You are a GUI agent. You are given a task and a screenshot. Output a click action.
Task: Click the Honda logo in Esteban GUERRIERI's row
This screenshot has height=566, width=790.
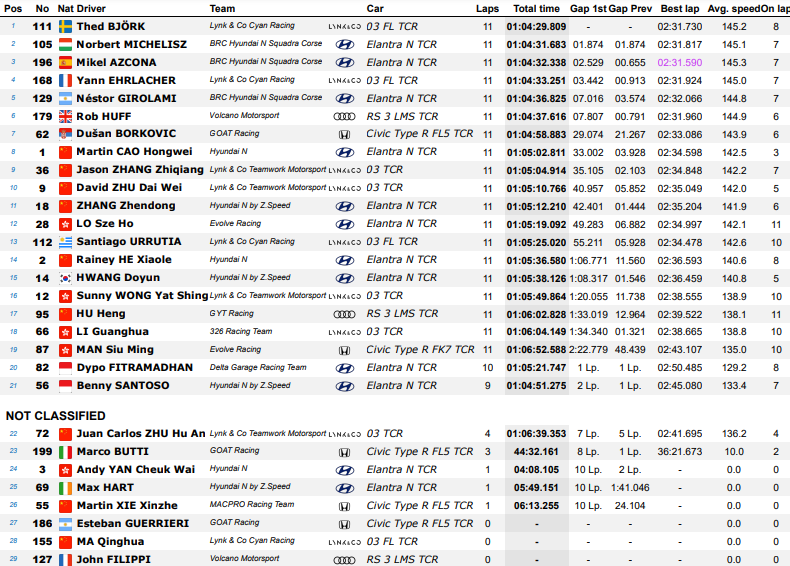pyautogui.click(x=344, y=524)
